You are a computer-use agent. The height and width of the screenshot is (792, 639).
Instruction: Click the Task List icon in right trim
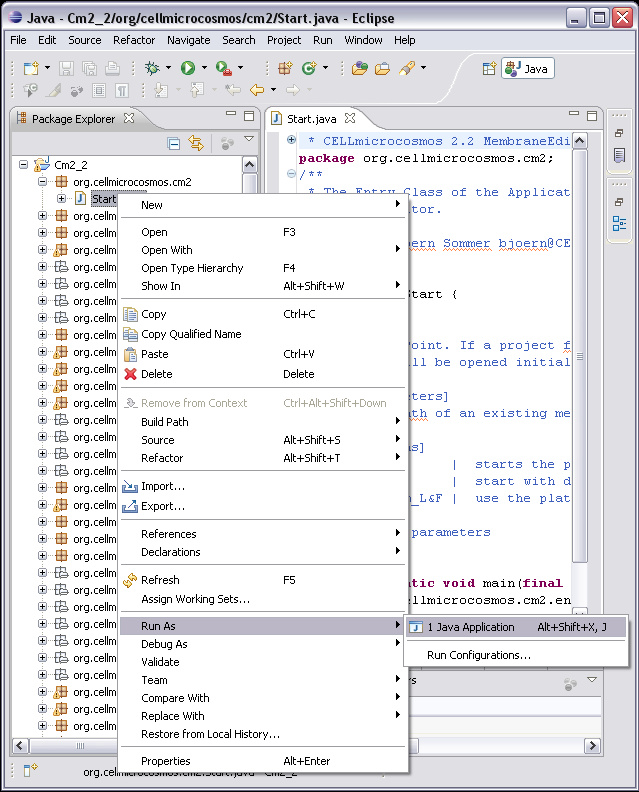[x=619, y=155]
